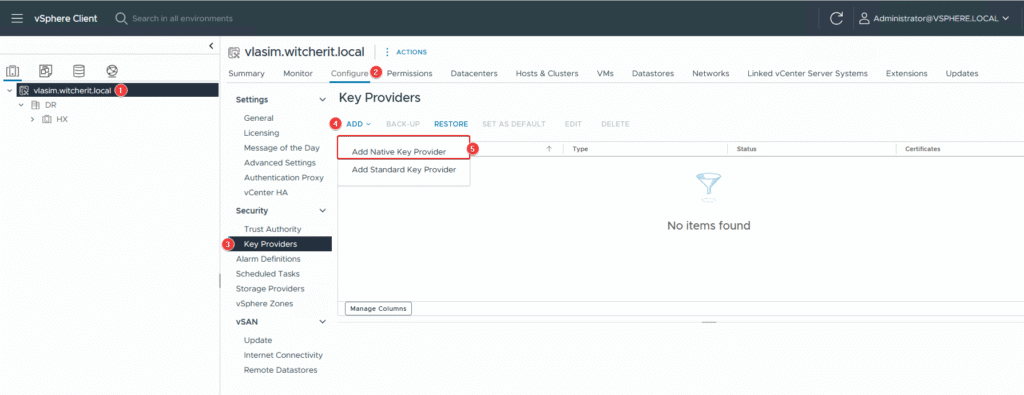The width and height of the screenshot is (1024, 395).
Task: Click the search magnifier icon
Action: pos(121,18)
